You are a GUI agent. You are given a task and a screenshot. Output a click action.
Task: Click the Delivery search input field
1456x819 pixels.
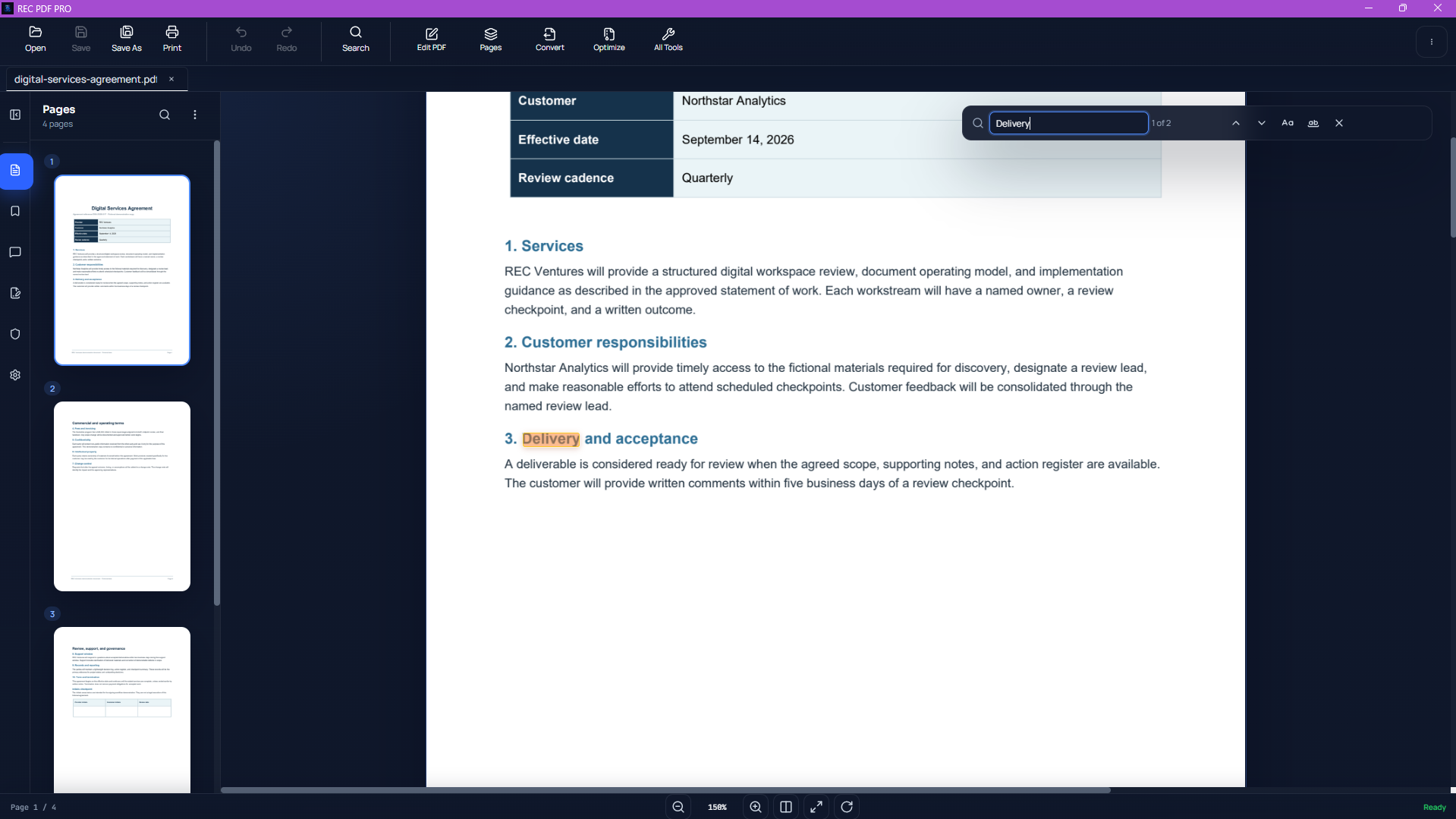[x=1068, y=123]
